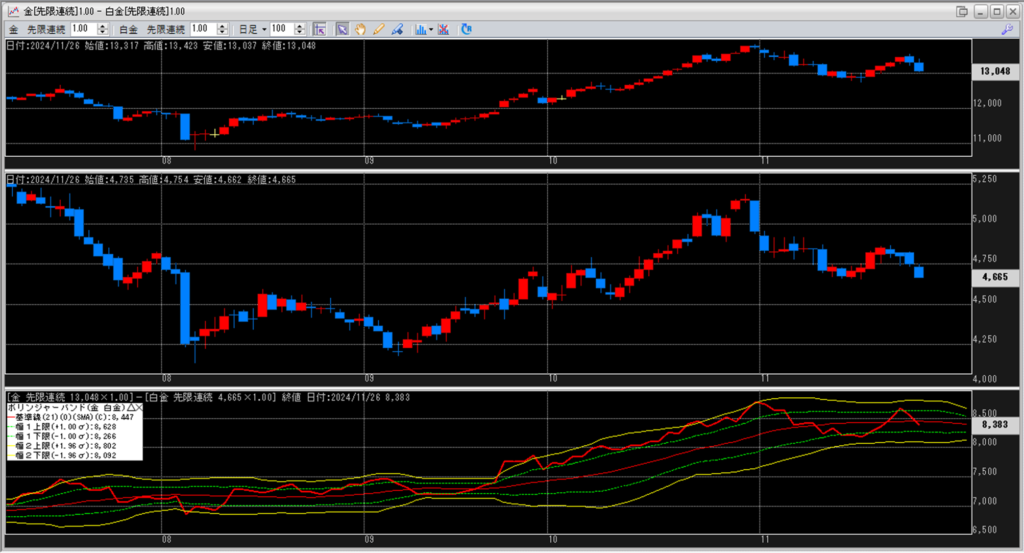Click the refresh chart icon
Viewport: 1024px width, 553px height.
coord(466,29)
